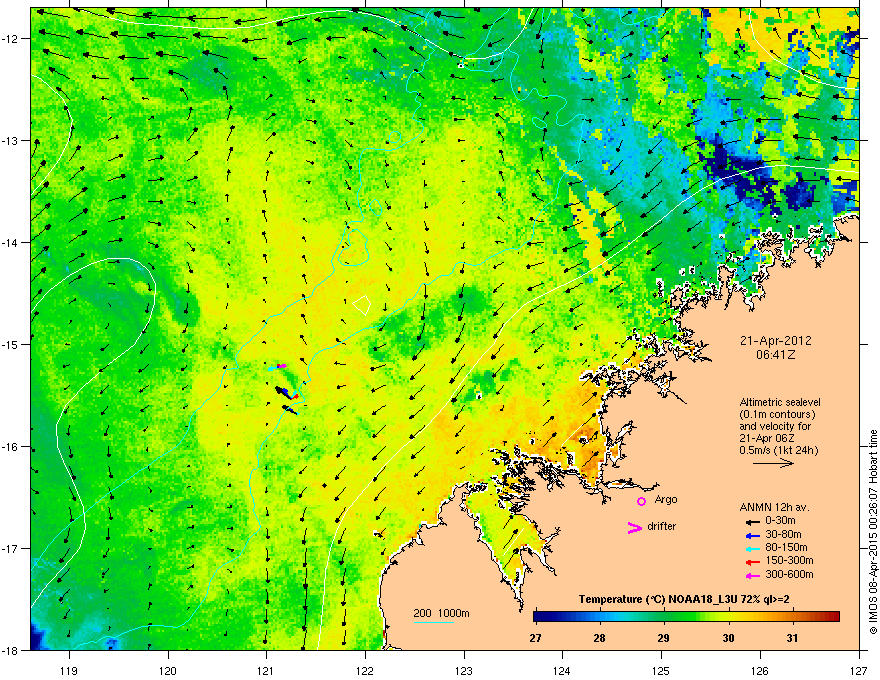Image resolution: width=880 pixels, height=680 pixels.
Task: Click the latitude axis label -12
Action: tap(10, 39)
